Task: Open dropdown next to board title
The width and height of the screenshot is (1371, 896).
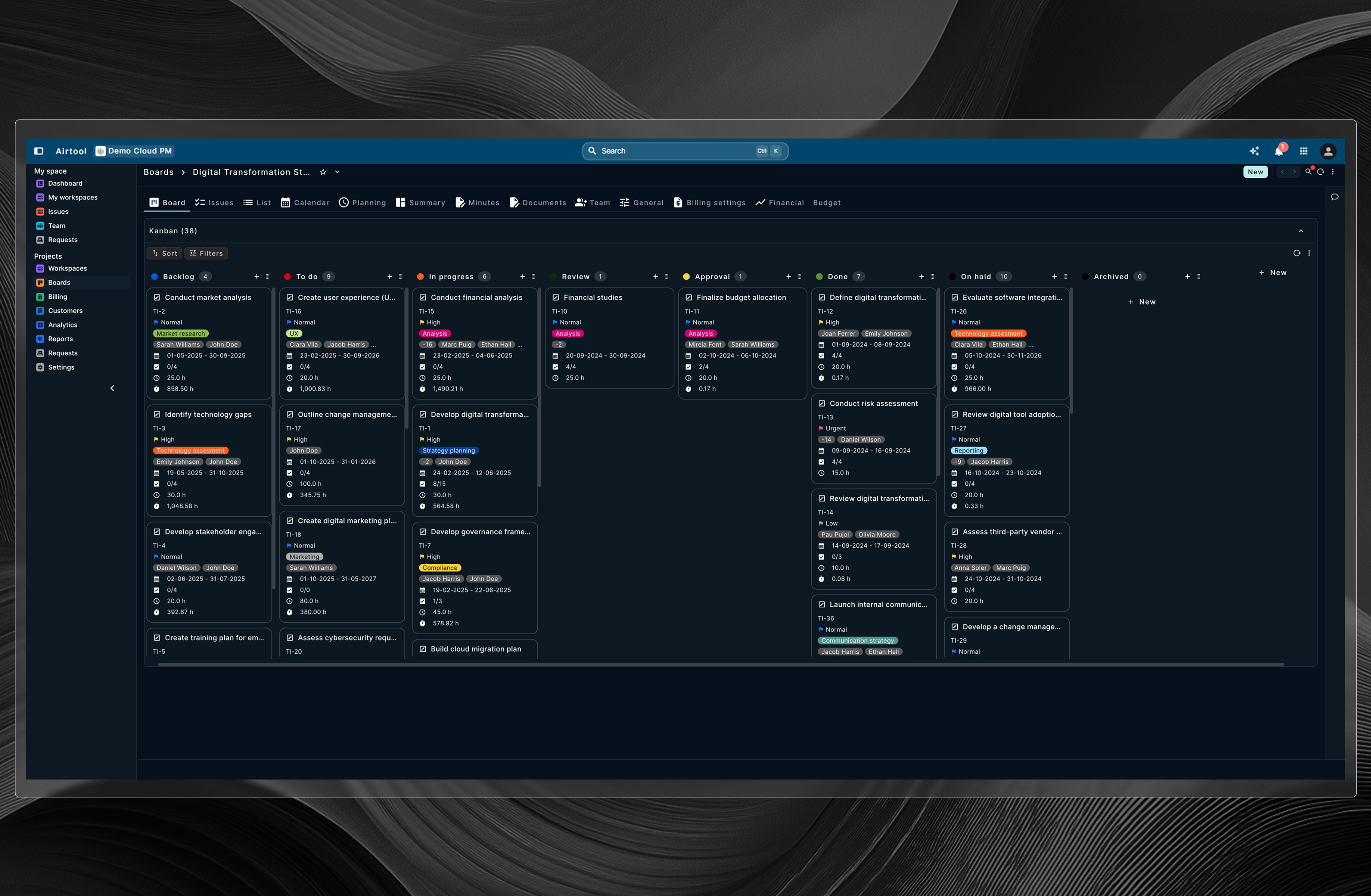Action: (x=338, y=172)
